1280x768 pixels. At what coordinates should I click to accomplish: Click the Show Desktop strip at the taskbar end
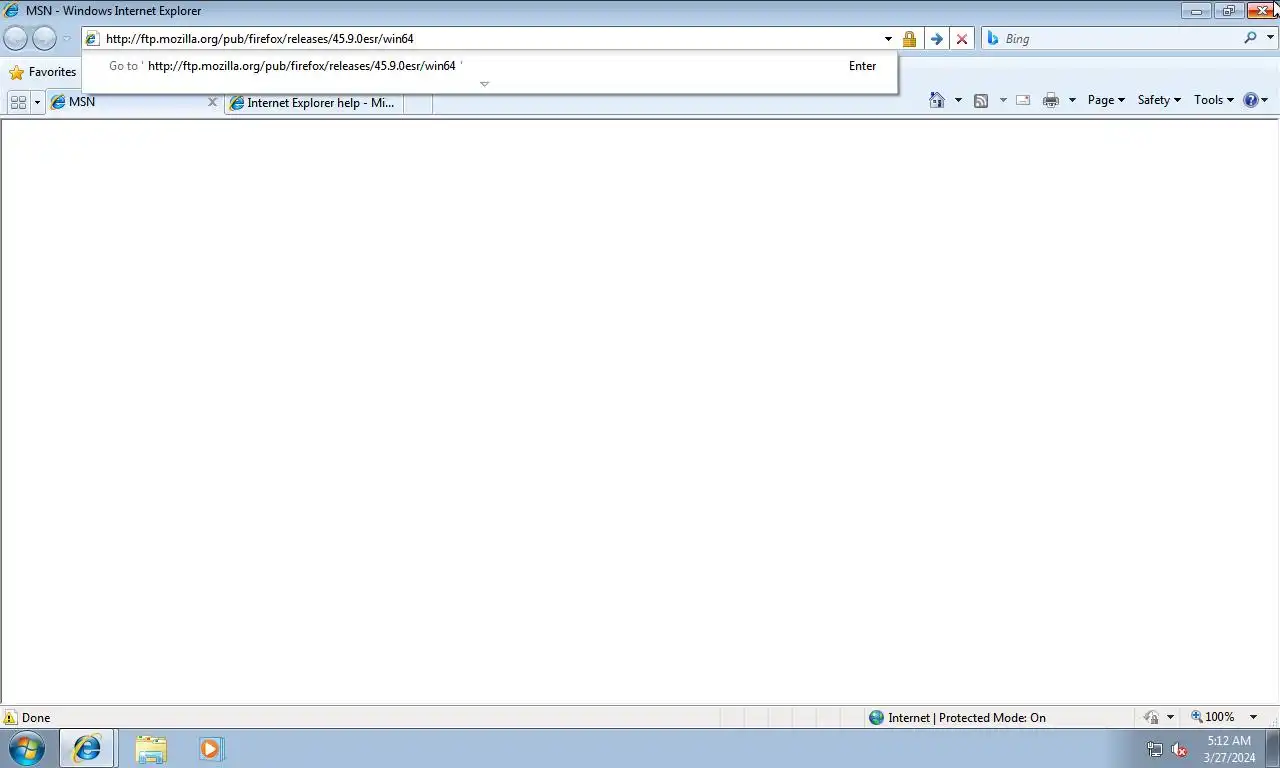pyautogui.click(x=1273, y=748)
